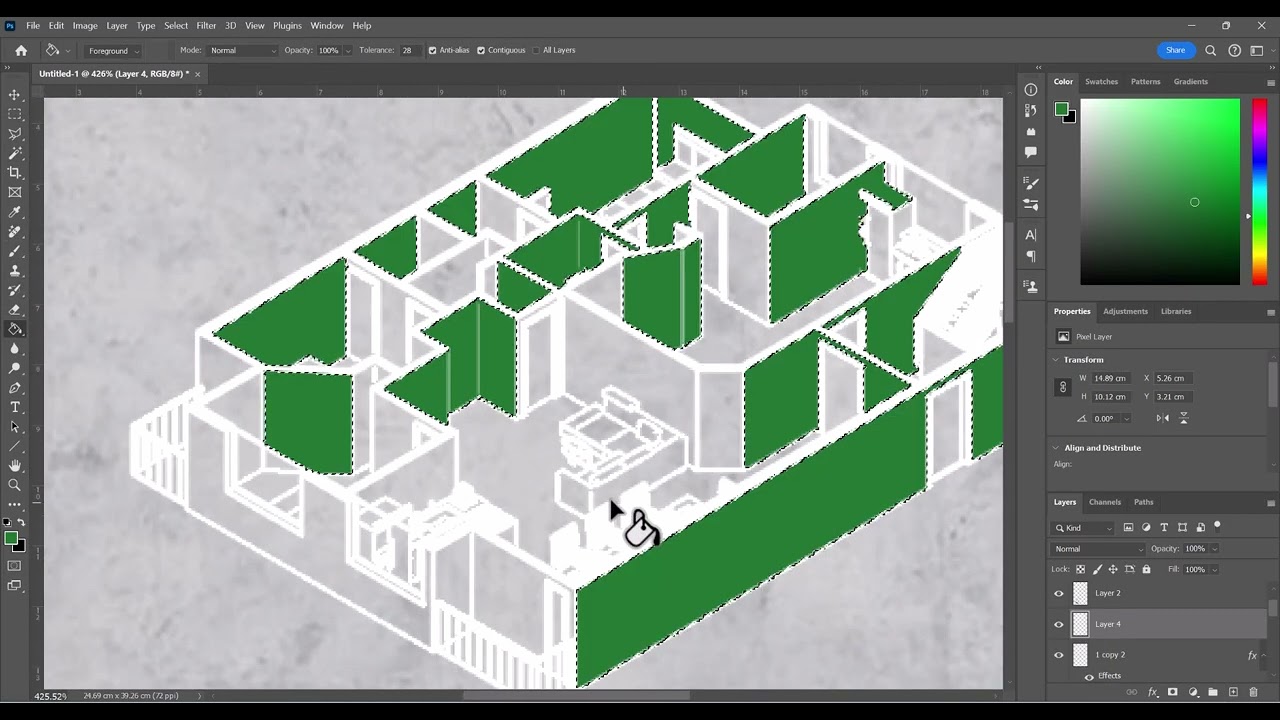Select the Rectangular Marquee tool
1280x720 pixels.
pyautogui.click(x=15, y=114)
